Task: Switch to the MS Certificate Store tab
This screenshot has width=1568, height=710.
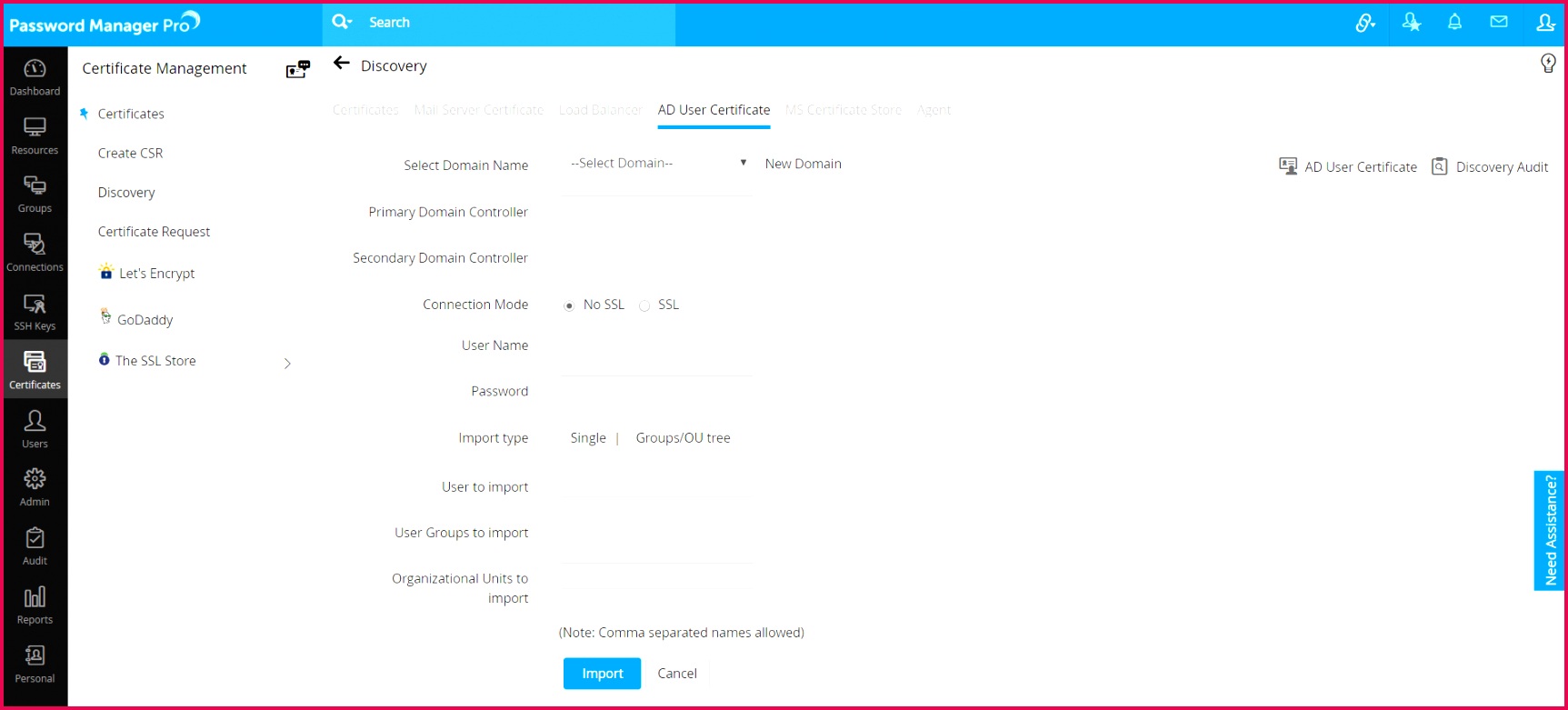Action: (844, 110)
